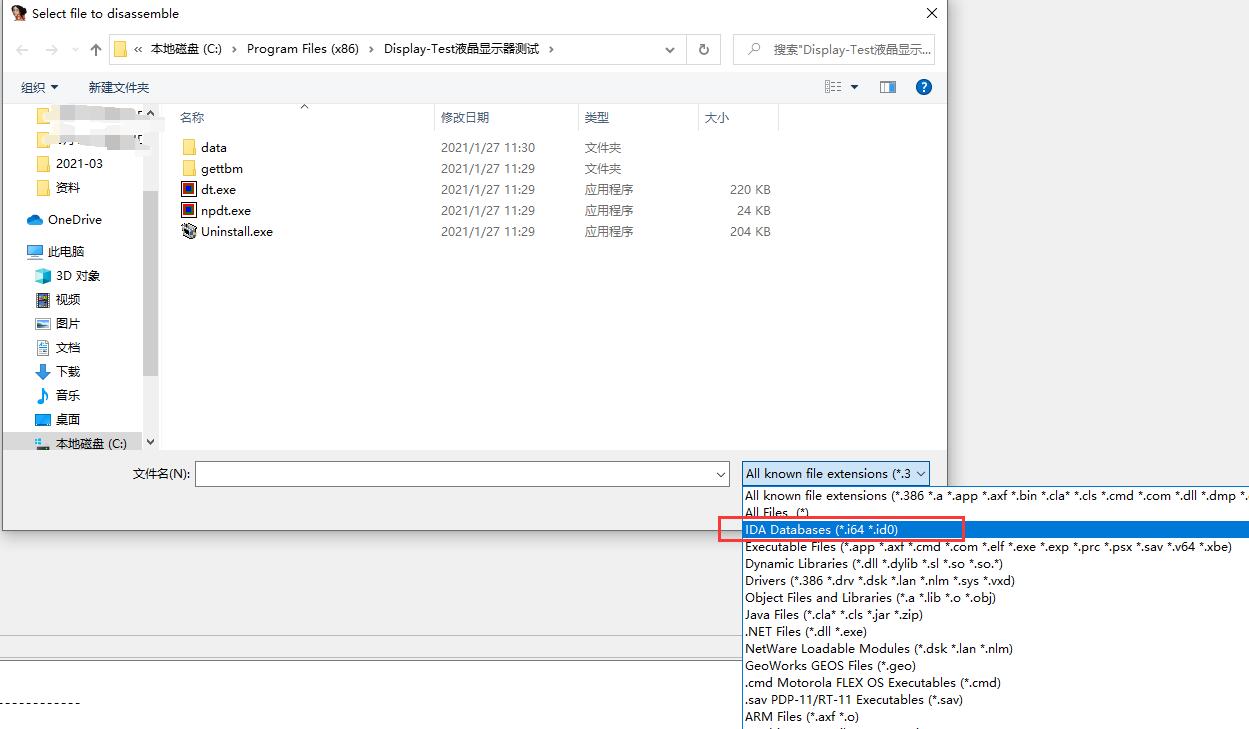1249x729 pixels.
Task: Select 此电脑 in navigation pane
Action: 66,251
